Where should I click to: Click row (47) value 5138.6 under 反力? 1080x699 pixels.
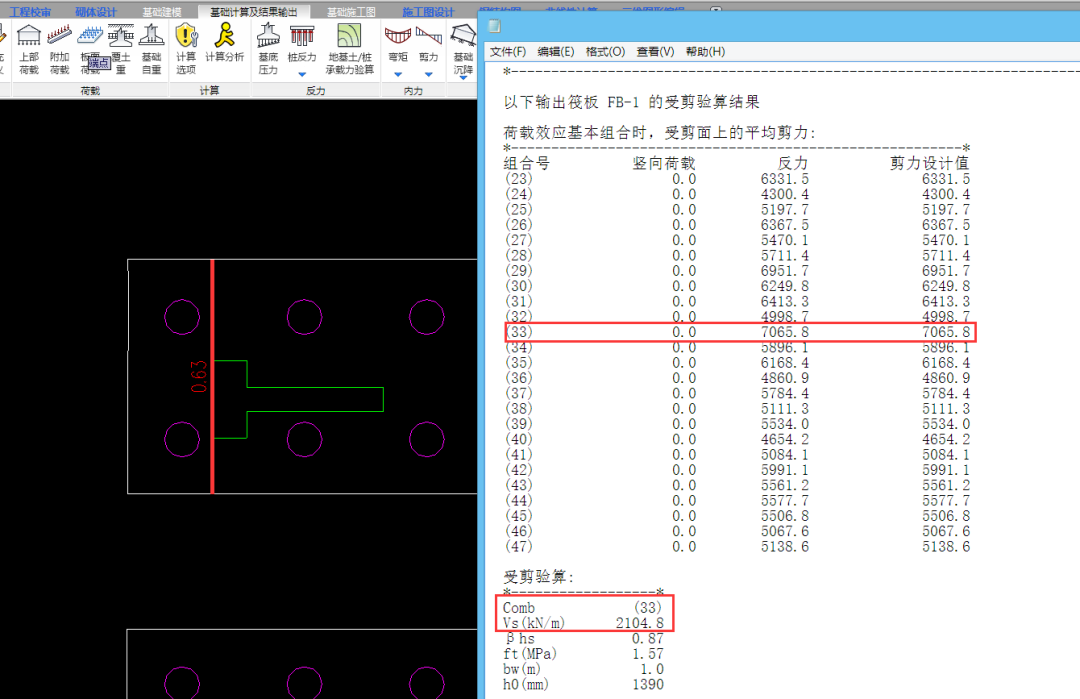[785, 547]
